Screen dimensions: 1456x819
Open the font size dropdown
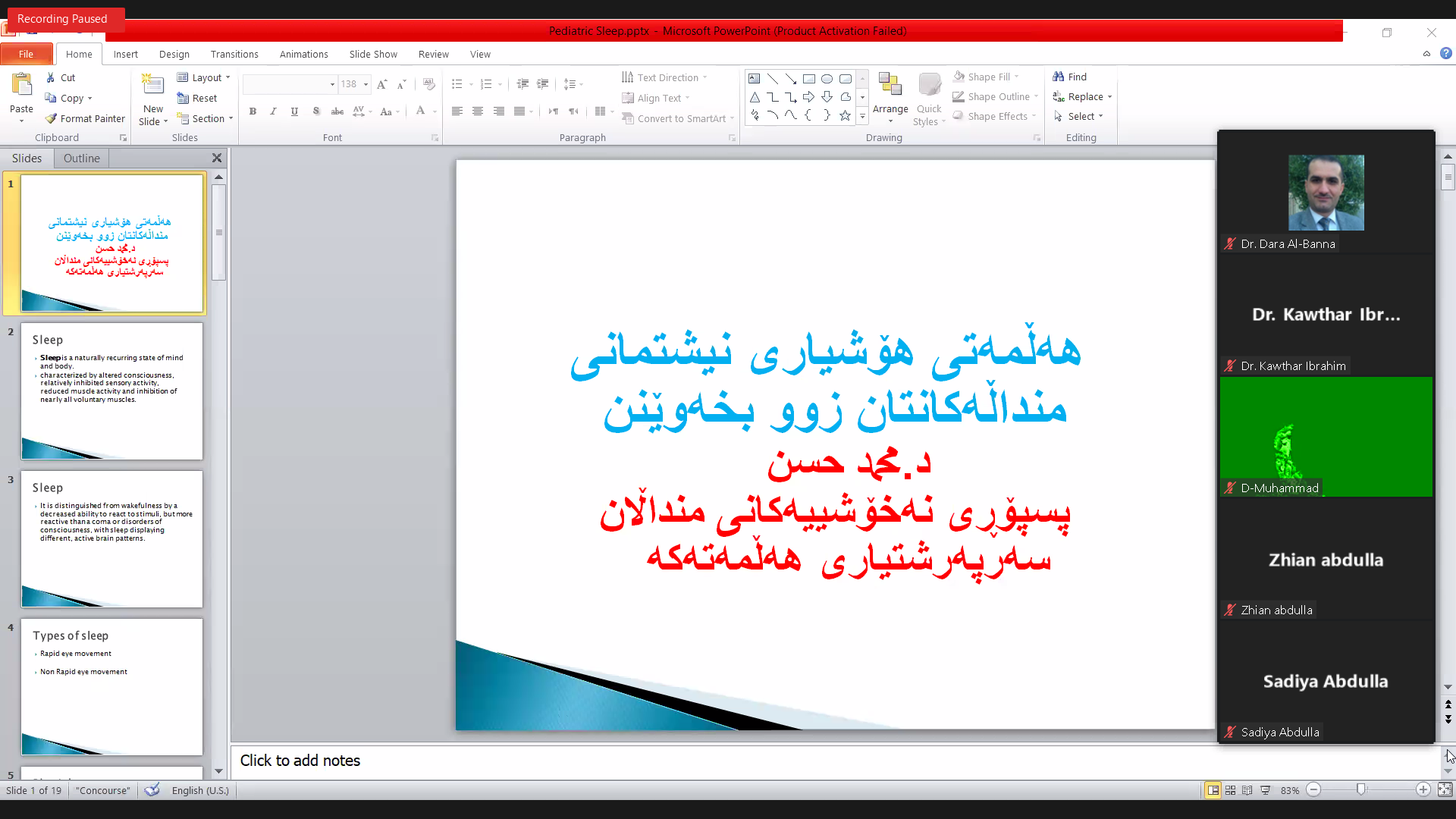(366, 84)
